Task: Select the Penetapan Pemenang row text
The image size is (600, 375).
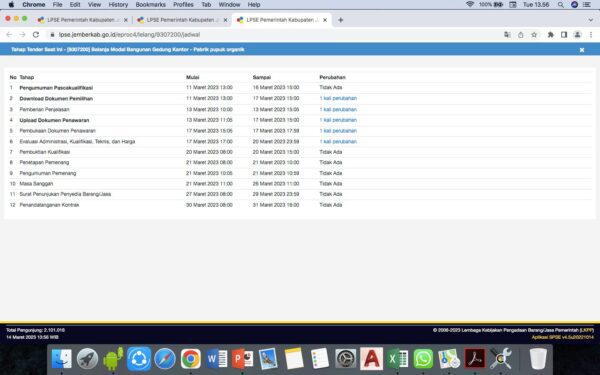Action: pos(44,163)
